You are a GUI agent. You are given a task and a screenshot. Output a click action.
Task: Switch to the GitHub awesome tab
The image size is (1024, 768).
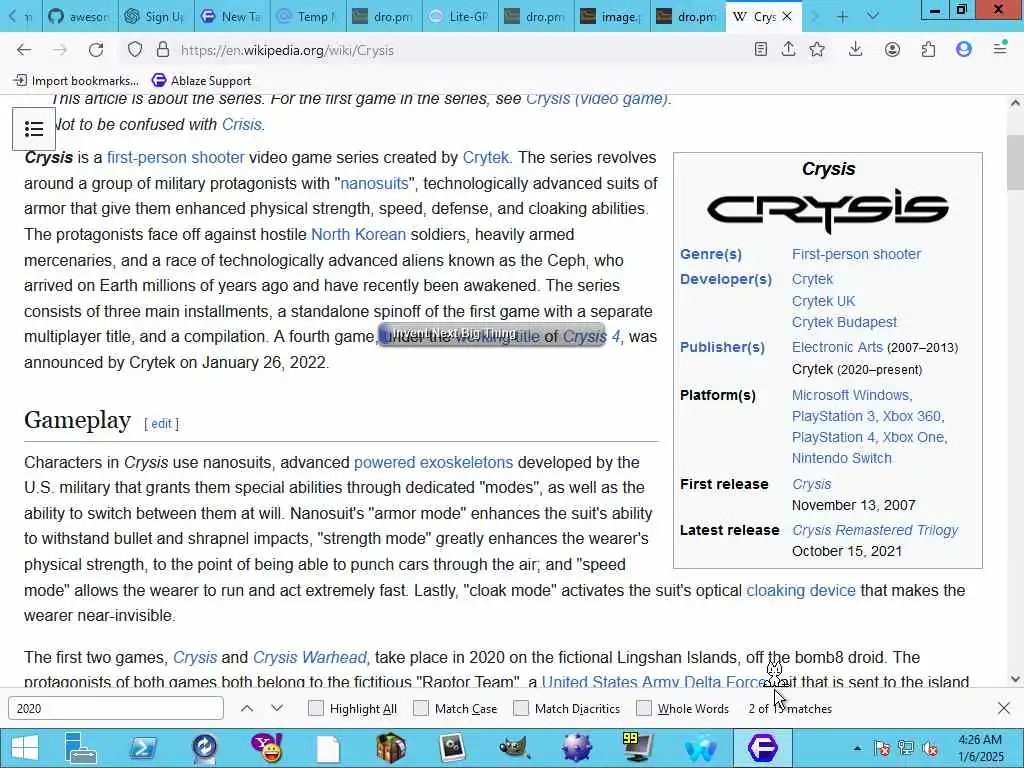[80, 16]
